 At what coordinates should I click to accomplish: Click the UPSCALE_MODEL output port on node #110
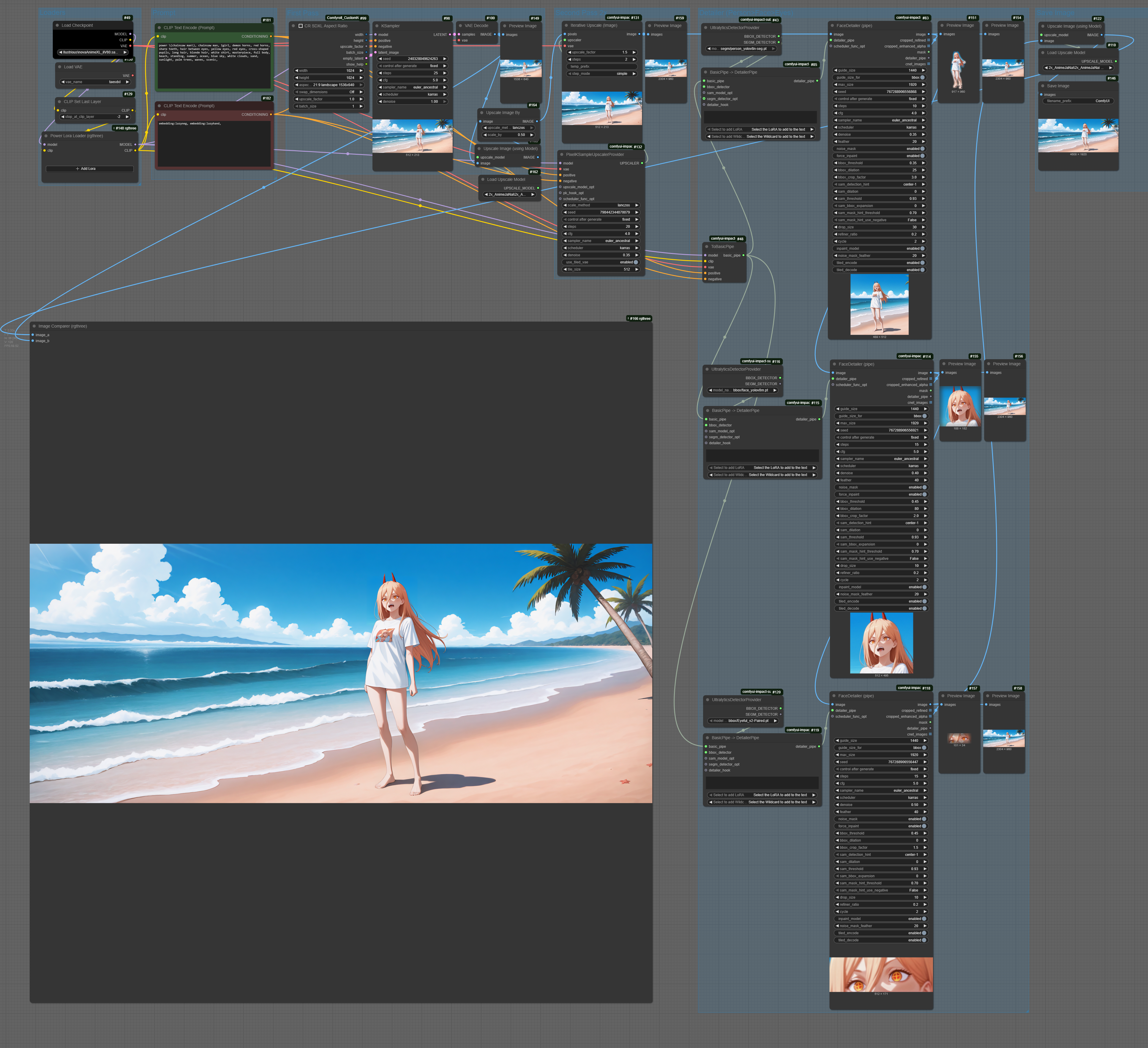pyautogui.click(x=1116, y=61)
